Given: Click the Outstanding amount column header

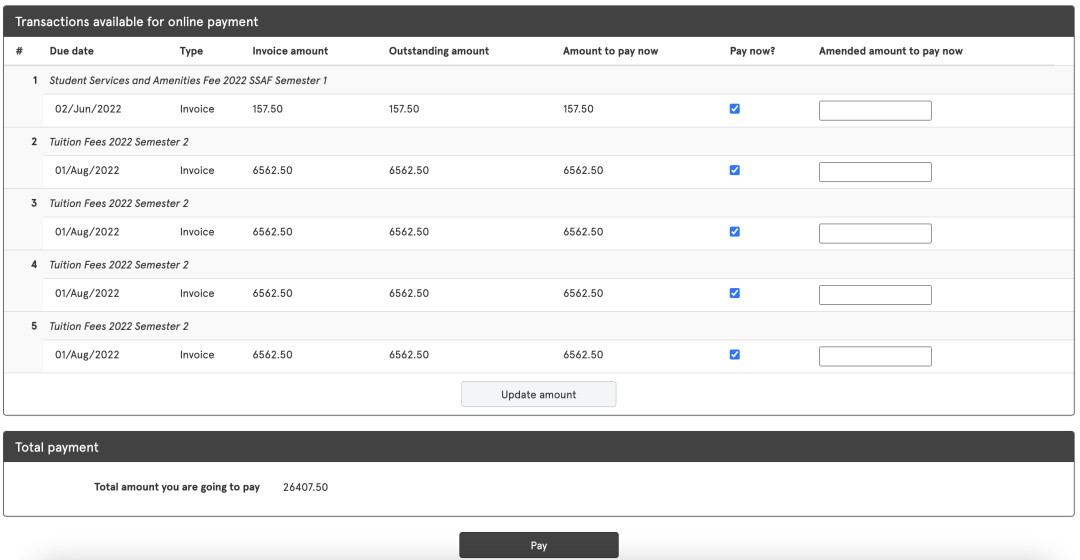Looking at the screenshot, I should (438, 51).
